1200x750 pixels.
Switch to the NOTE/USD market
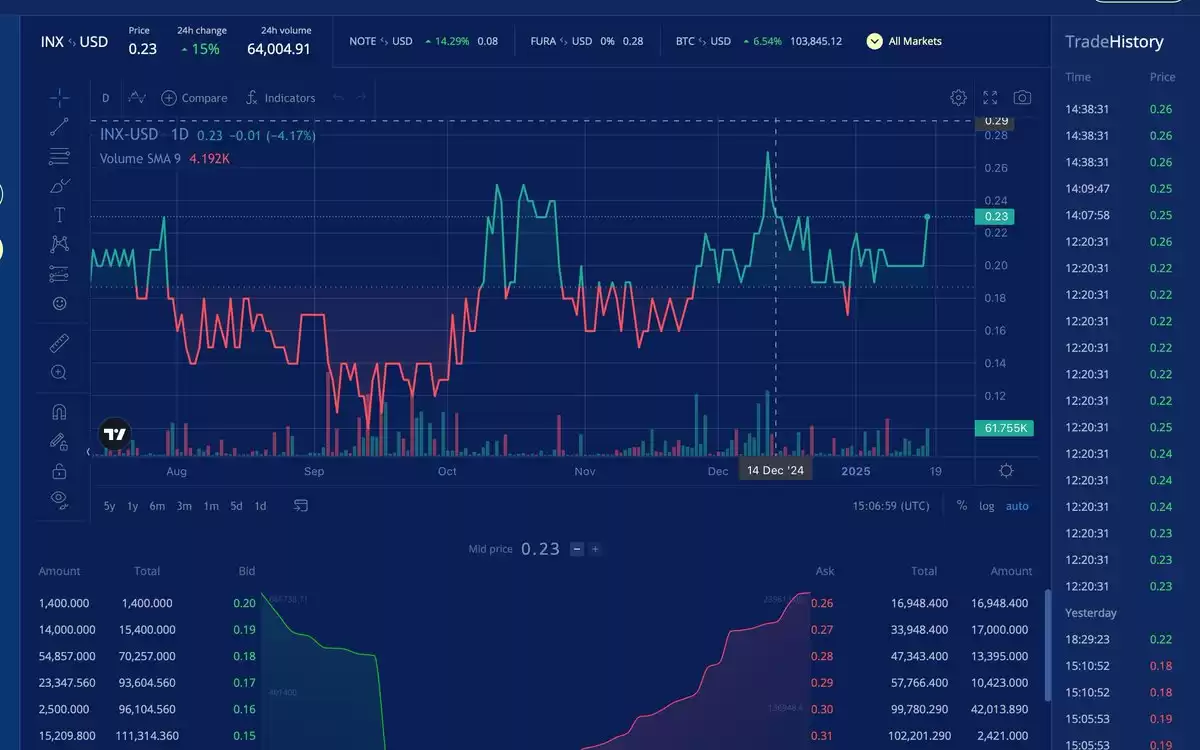point(423,41)
